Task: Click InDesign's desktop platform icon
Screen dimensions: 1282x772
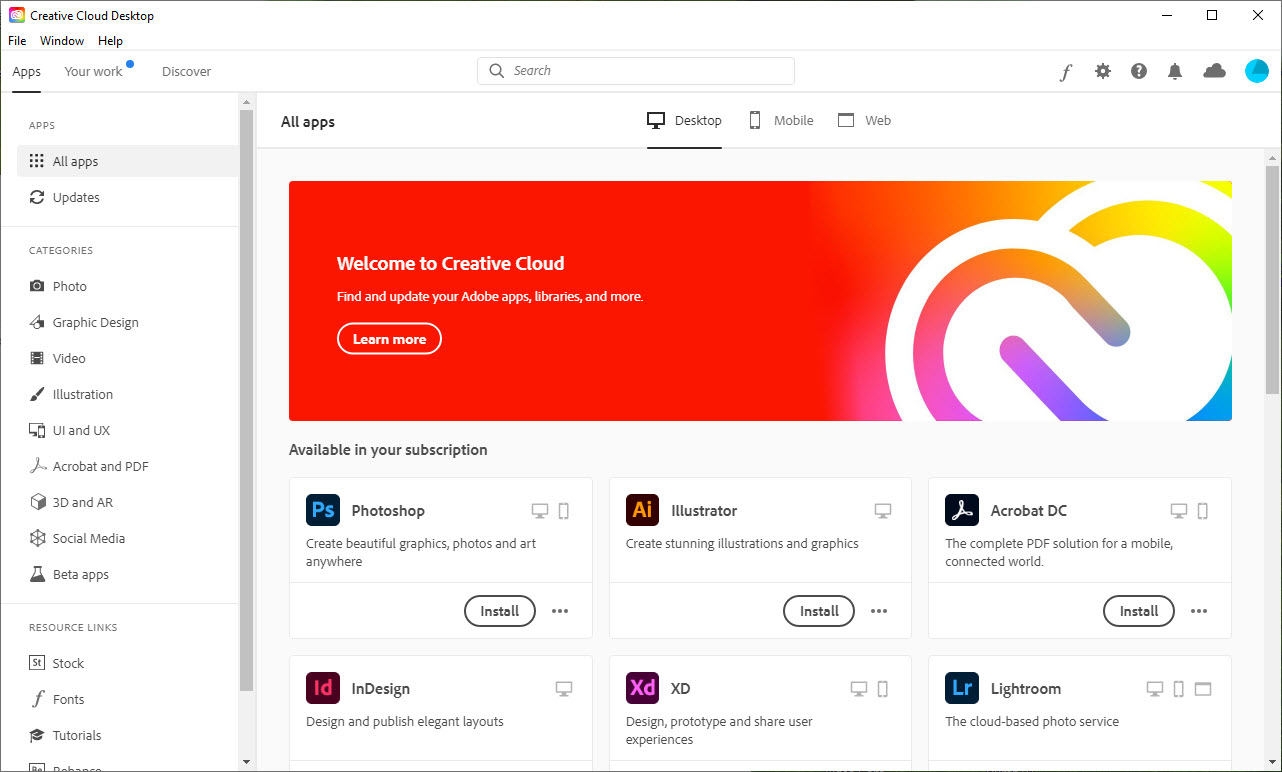Action: click(564, 689)
